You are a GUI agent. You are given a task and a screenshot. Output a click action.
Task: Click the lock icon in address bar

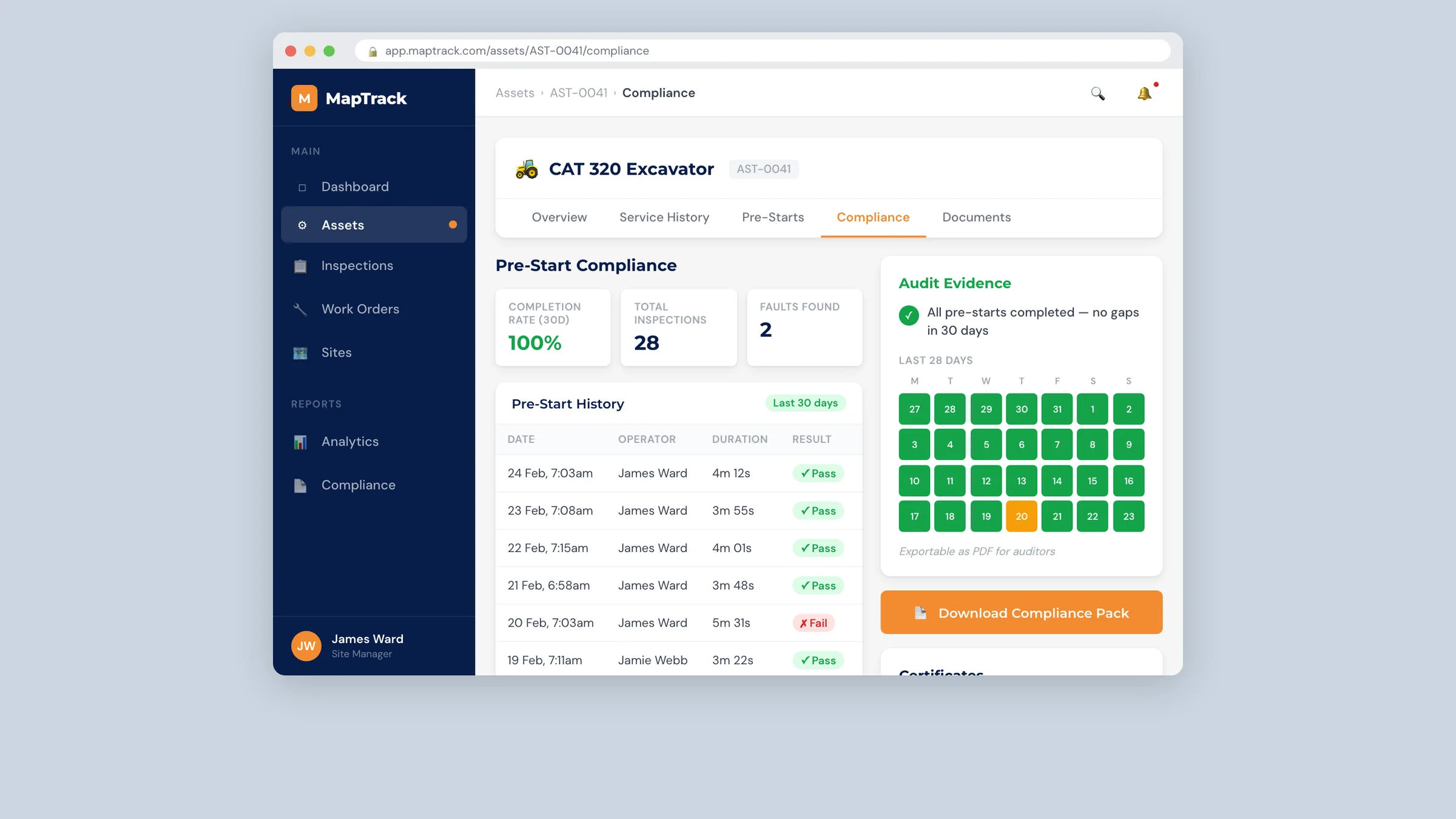(372, 51)
